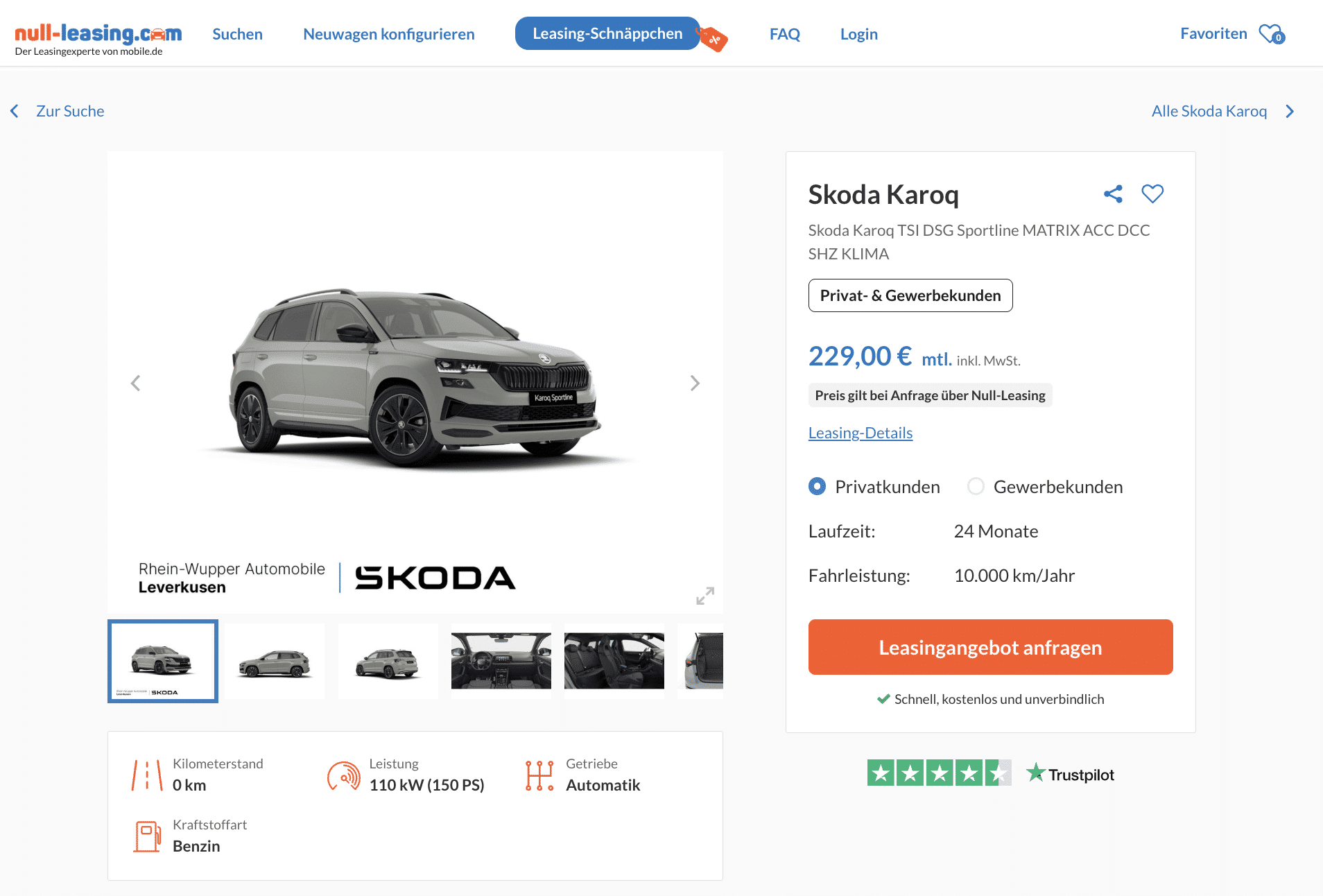The image size is (1323, 896).
Task: Click '110 kW (150 PS)' value
Action: coord(427,785)
